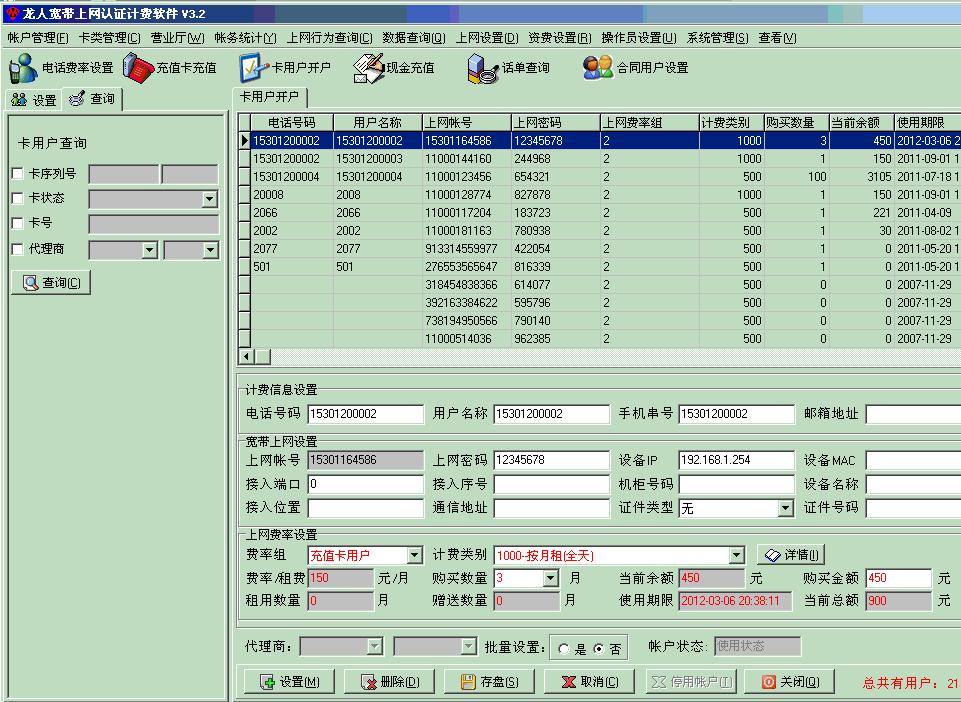Open the 数据查询(Q) menu
961x702 pixels.
(x=414, y=38)
